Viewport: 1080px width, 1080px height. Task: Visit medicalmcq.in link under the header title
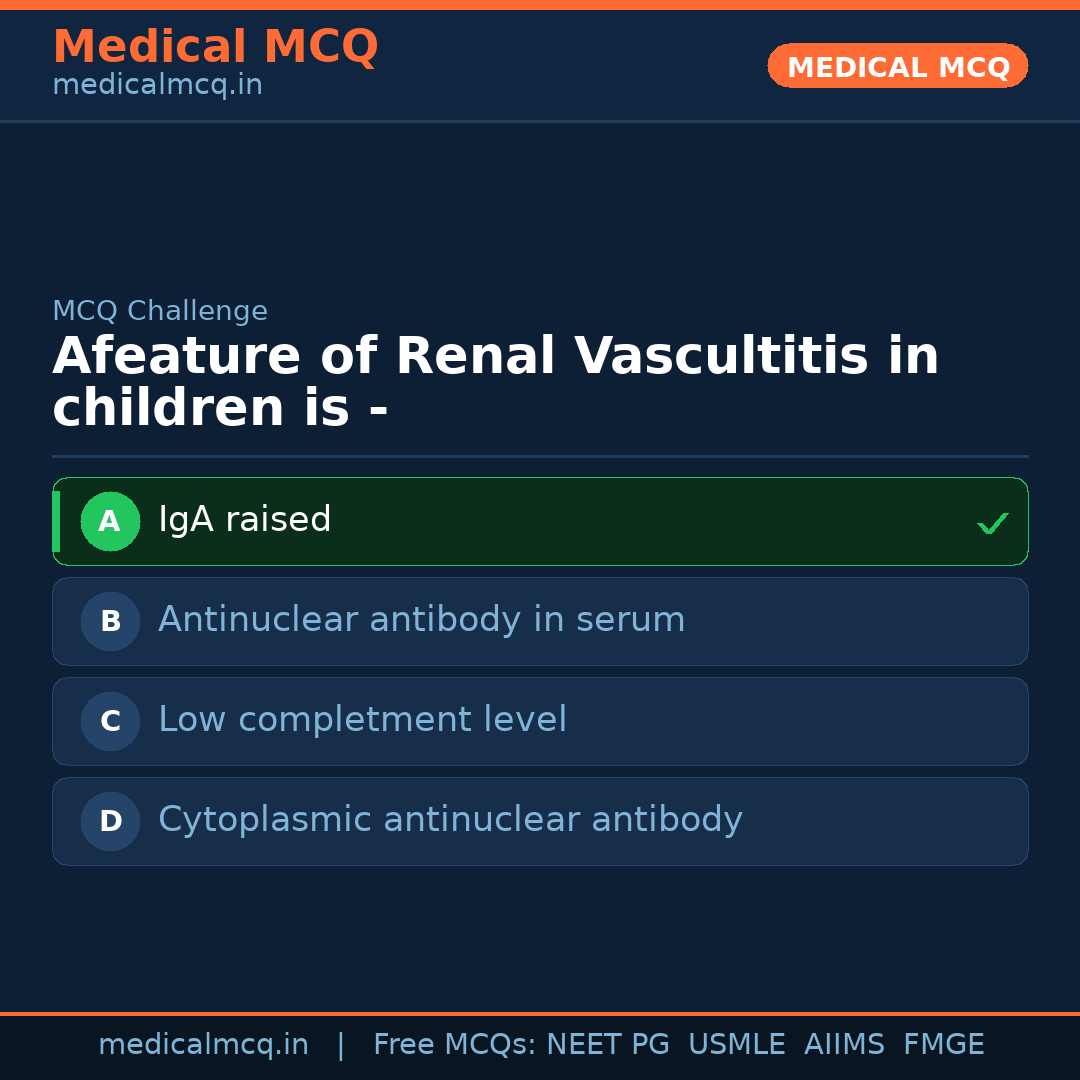pos(157,85)
